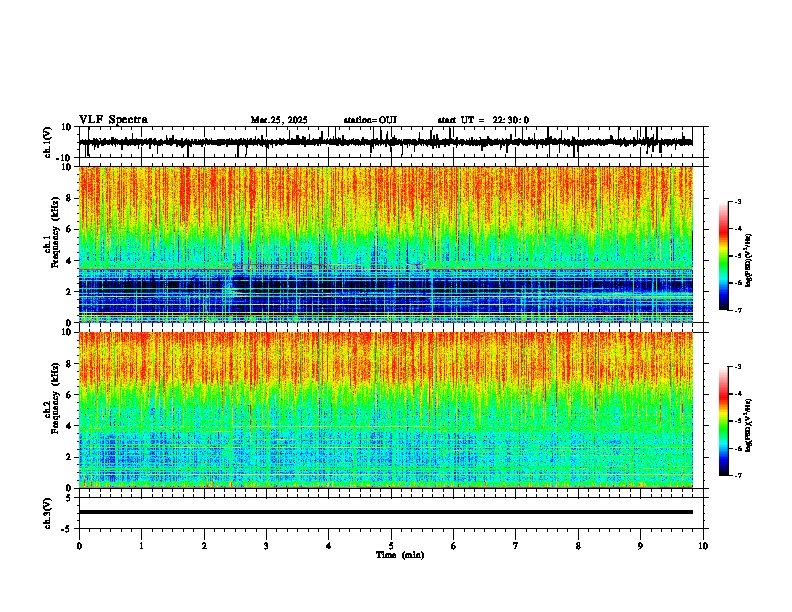Click the station label beginning "station="

[x=370, y=120]
